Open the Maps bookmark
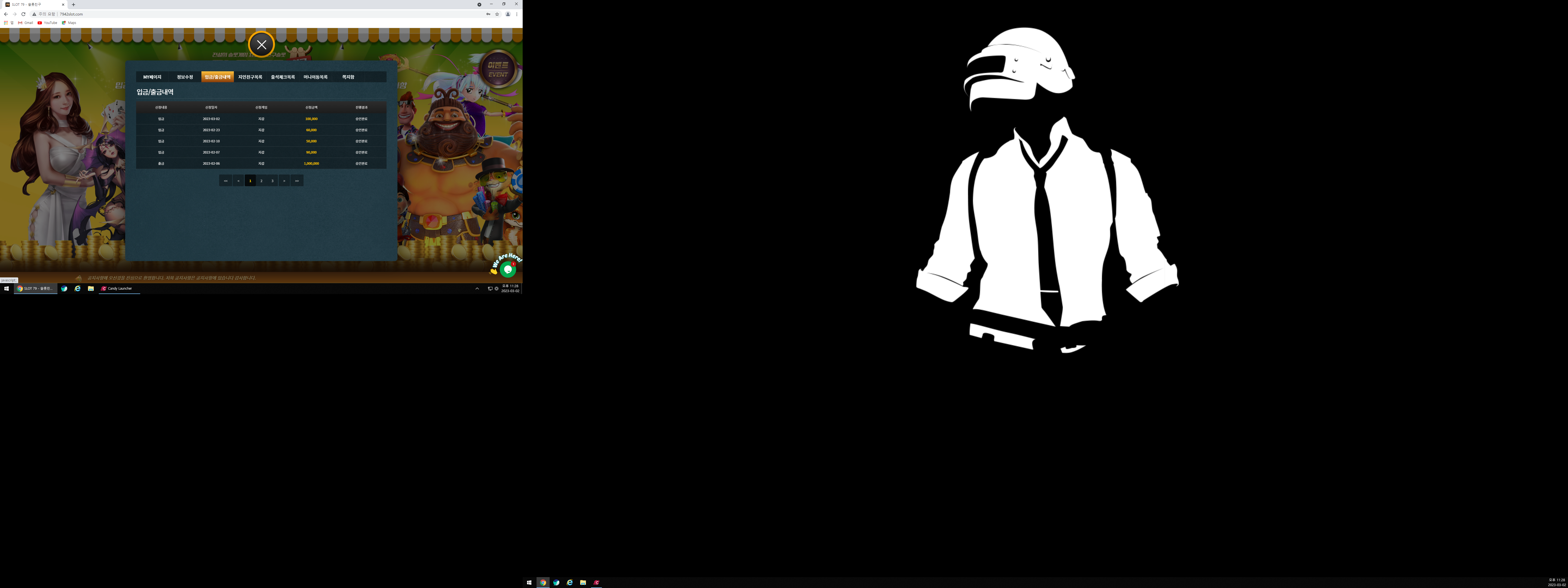This screenshot has width=1568, height=588. pyautogui.click(x=69, y=23)
